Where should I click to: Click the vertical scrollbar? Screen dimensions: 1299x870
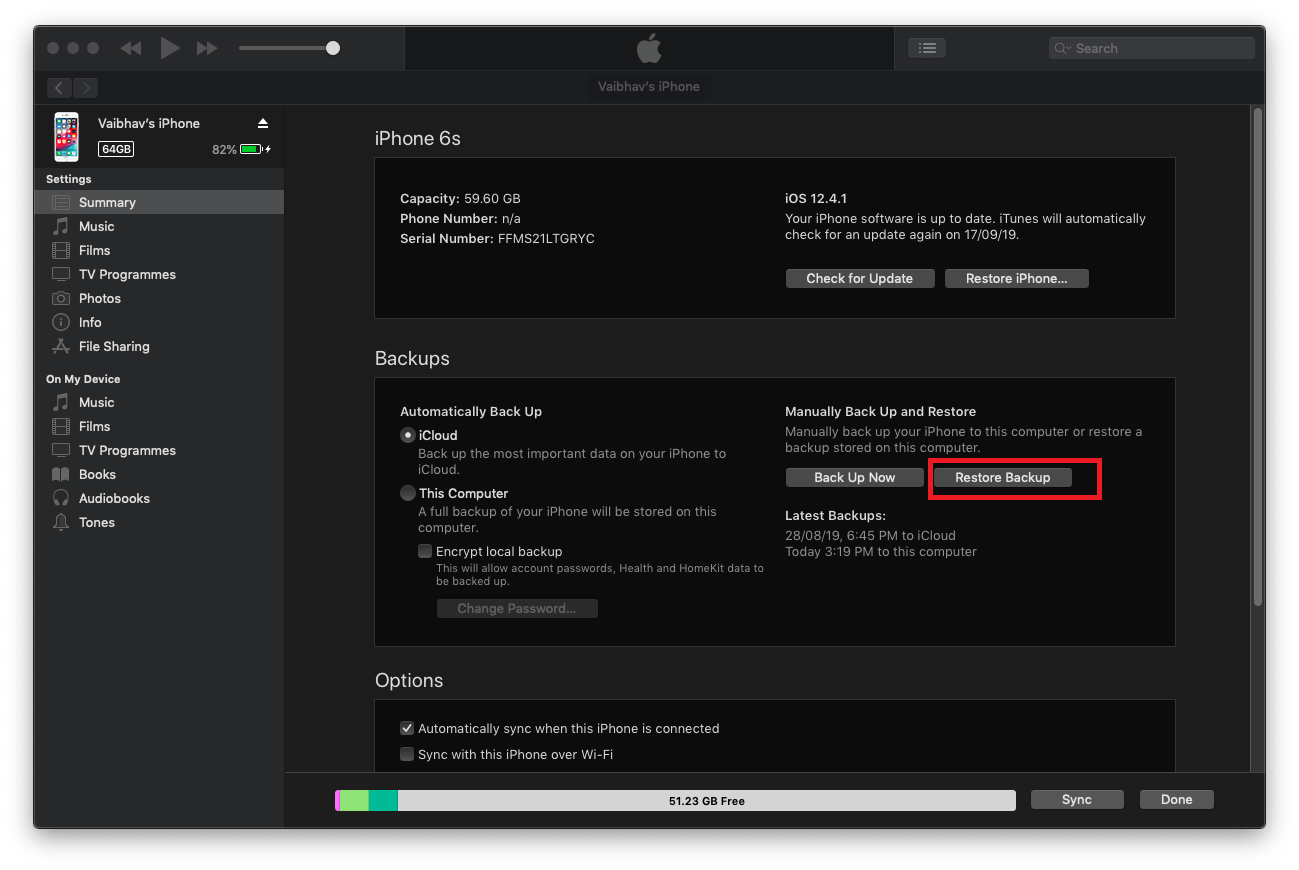pyautogui.click(x=1258, y=357)
